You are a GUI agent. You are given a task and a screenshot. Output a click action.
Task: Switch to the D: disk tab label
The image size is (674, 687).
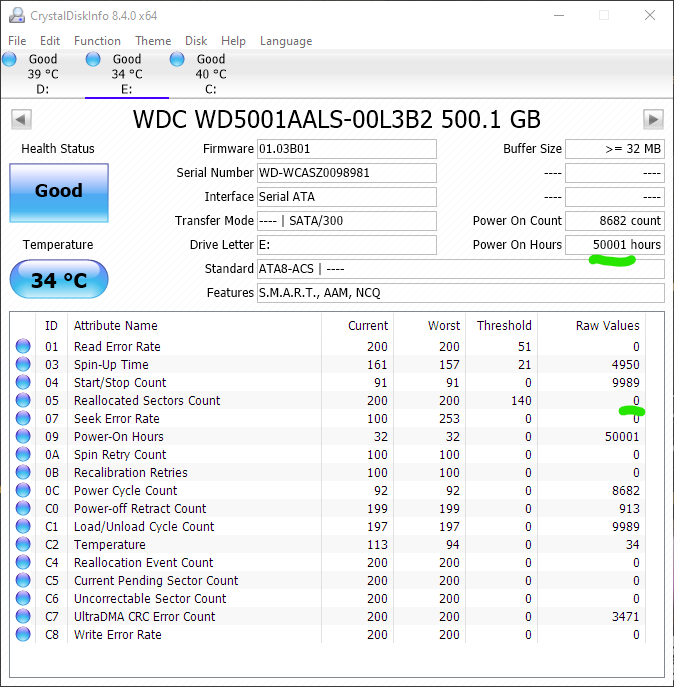point(43,89)
